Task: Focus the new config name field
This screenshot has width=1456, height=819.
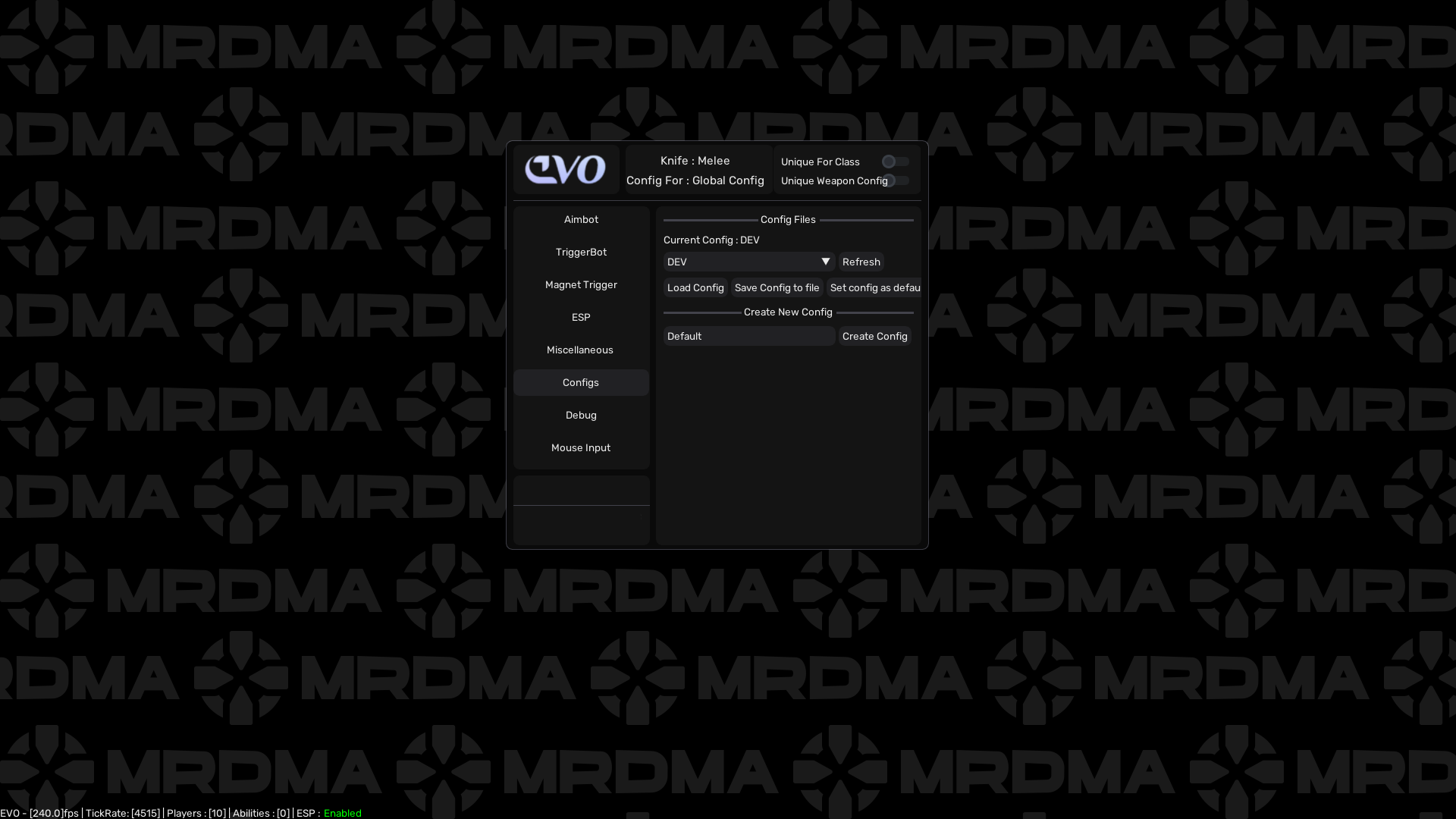Action: [748, 336]
